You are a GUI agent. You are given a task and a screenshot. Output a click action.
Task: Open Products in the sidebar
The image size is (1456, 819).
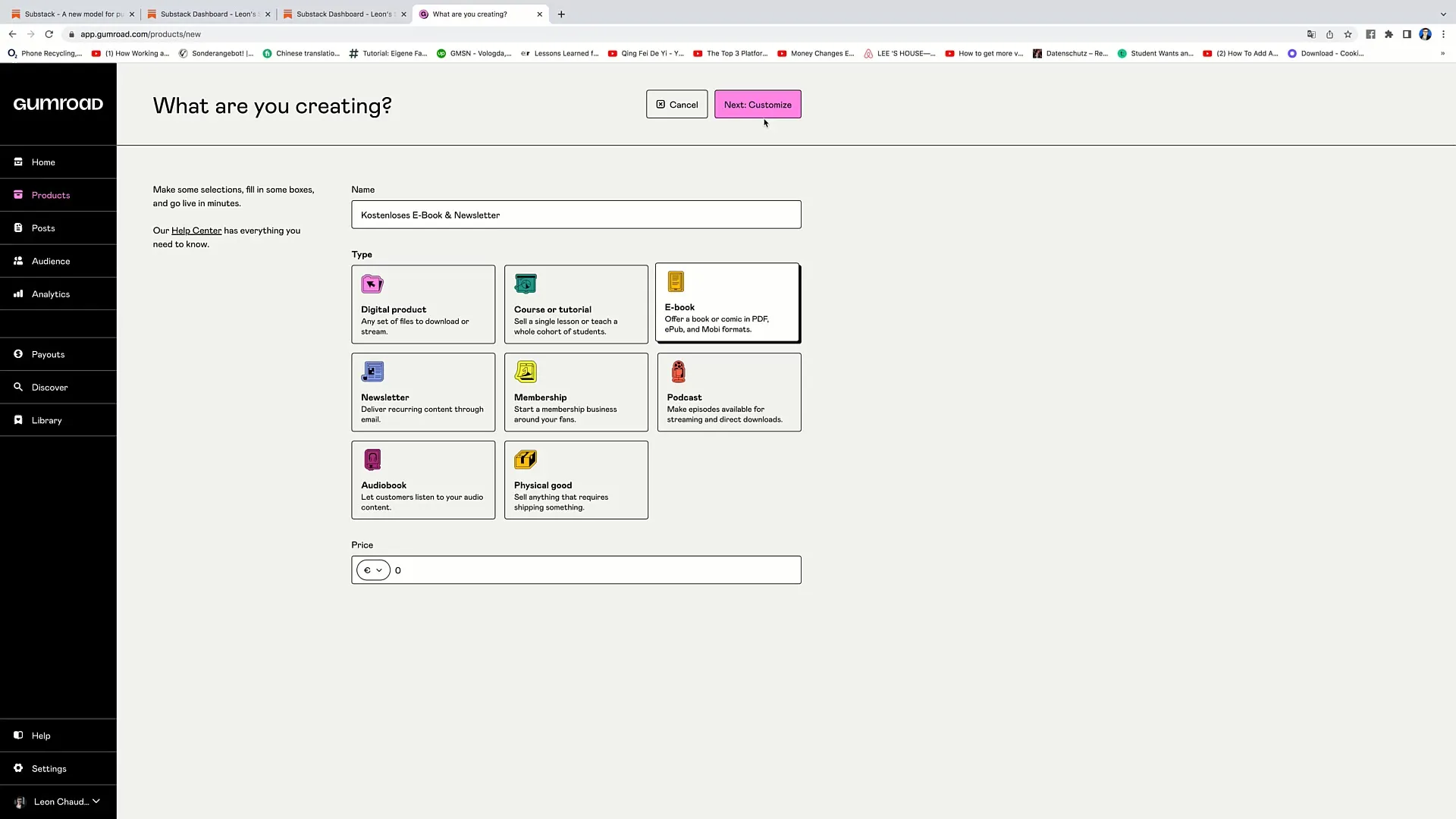pos(58,195)
